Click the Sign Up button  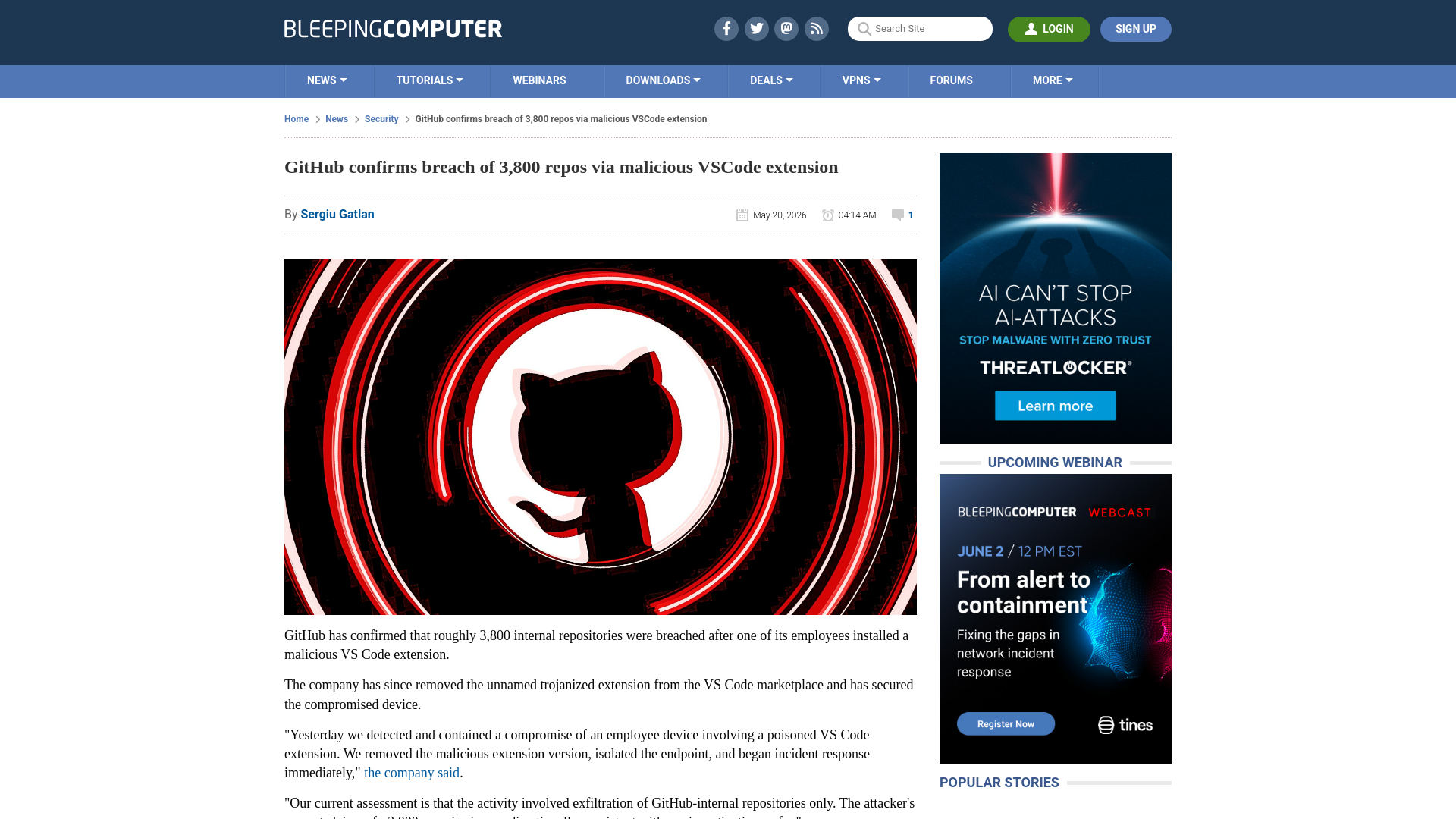coord(1135,29)
